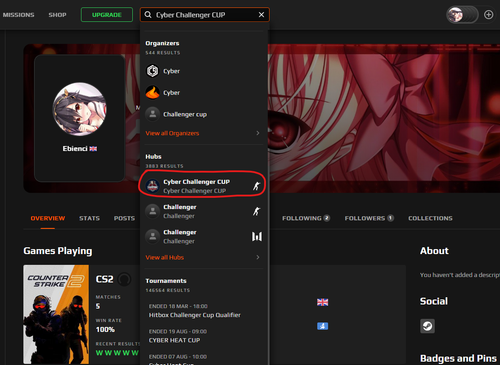This screenshot has width=500, height=365.
Task: Open the Steam social icon
Action: pos(427,326)
